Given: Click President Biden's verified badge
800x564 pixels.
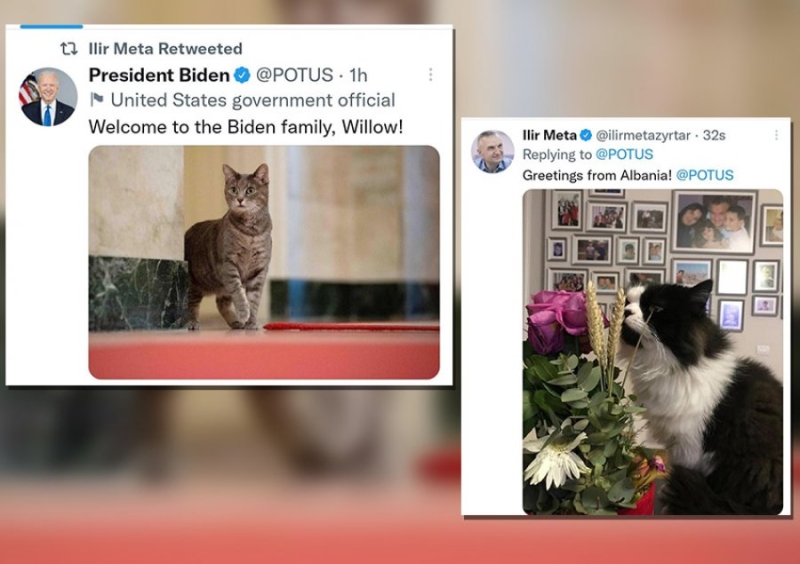Looking at the screenshot, I should click(242, 75).
